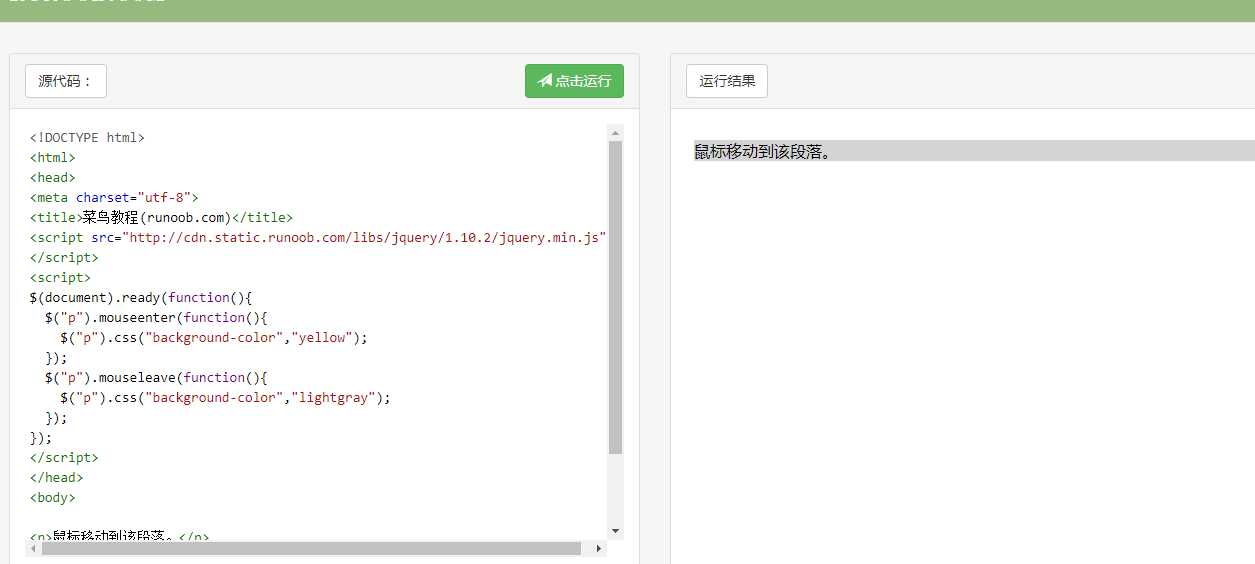Click the $(document).ready(function(){ line

tap(141, 298)
